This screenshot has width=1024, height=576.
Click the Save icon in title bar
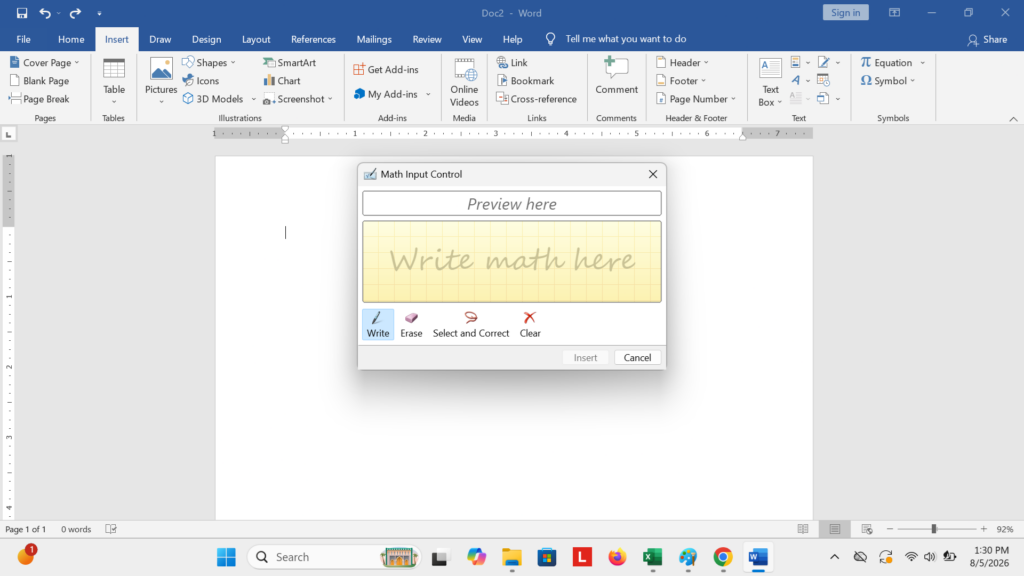(x=22, y=13)
